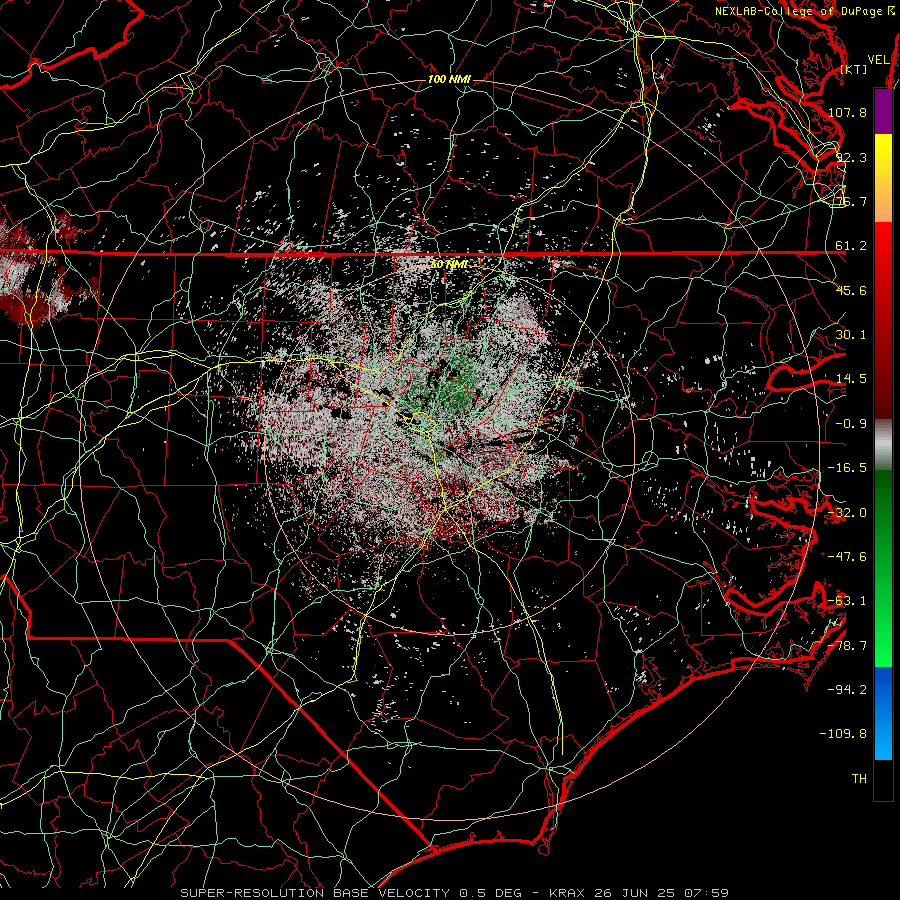Click the VEL legend title
Screen dimensions: 900x900
[x=879, y=60]
